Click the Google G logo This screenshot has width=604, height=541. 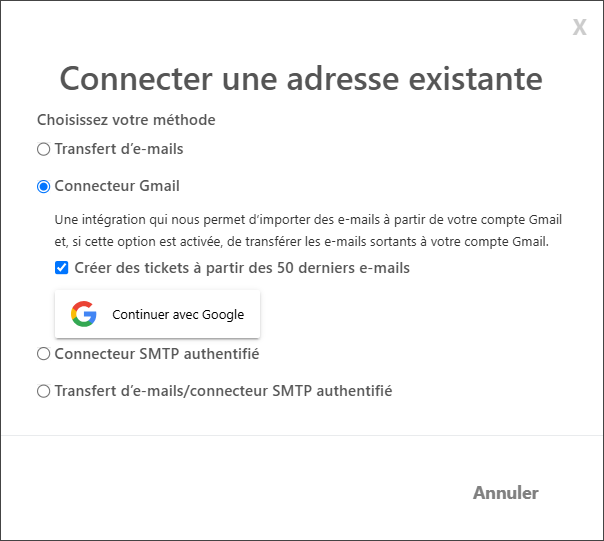[x=84, y=314]
